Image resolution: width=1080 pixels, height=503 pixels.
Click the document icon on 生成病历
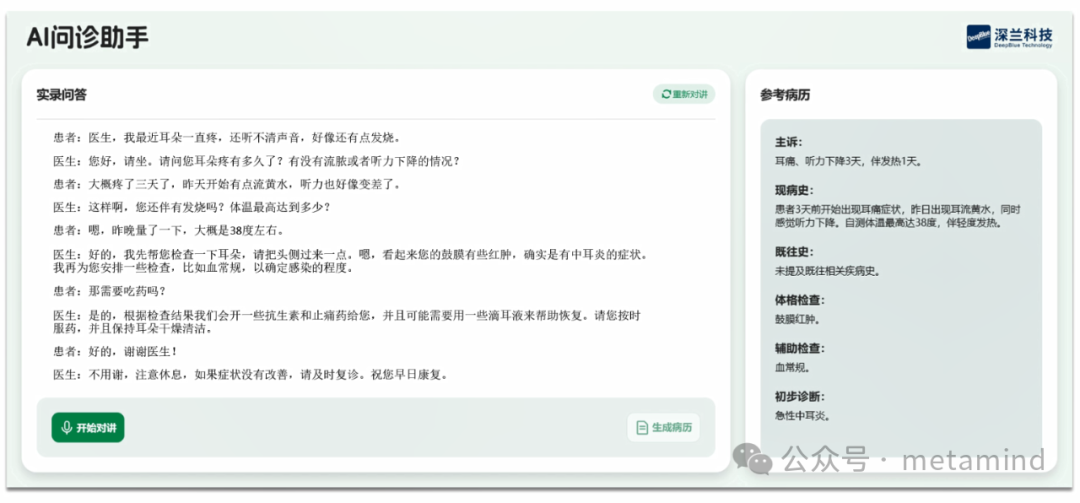coord(641,428)
